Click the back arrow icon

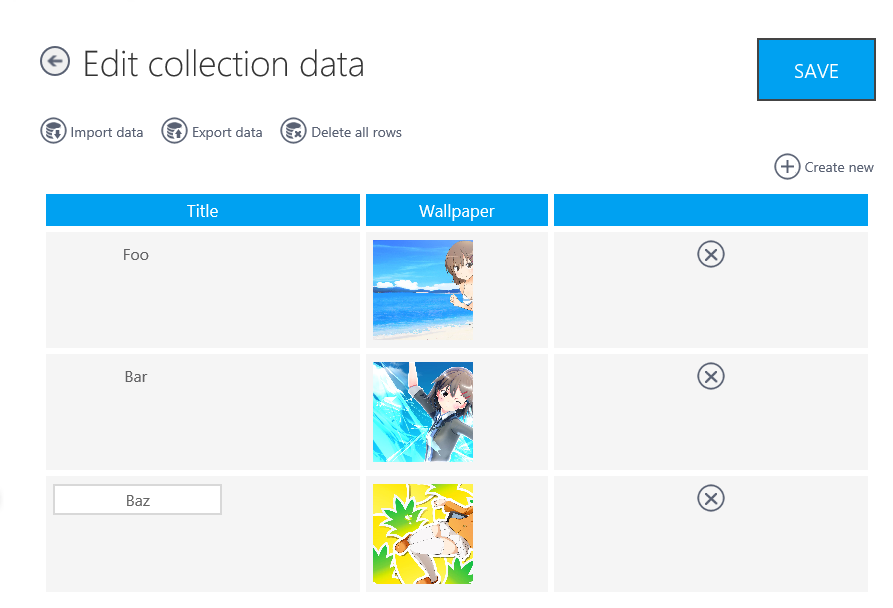(54, 62)
